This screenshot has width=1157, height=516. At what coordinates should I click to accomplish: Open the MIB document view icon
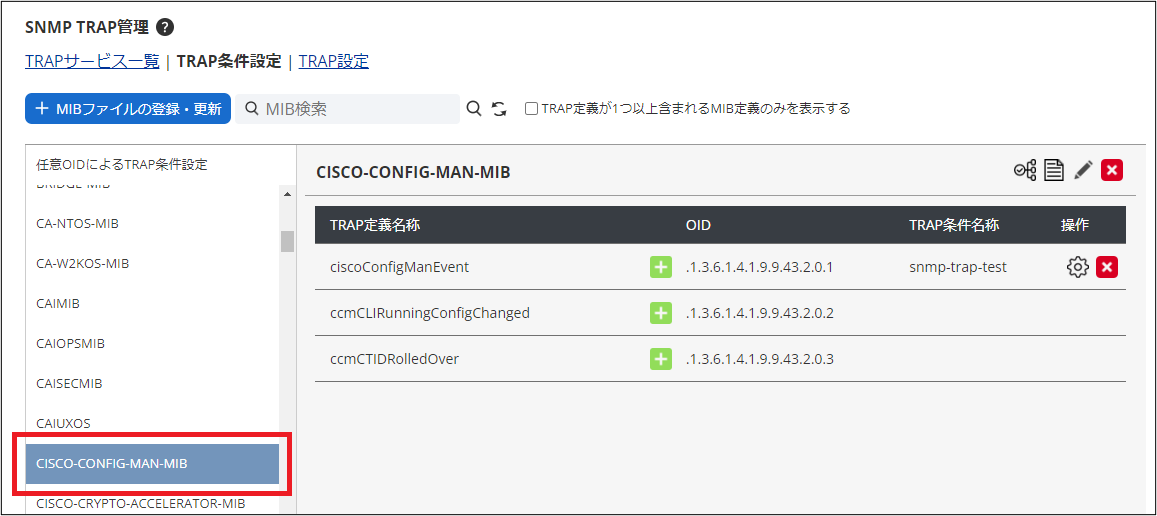point(1053,171)
